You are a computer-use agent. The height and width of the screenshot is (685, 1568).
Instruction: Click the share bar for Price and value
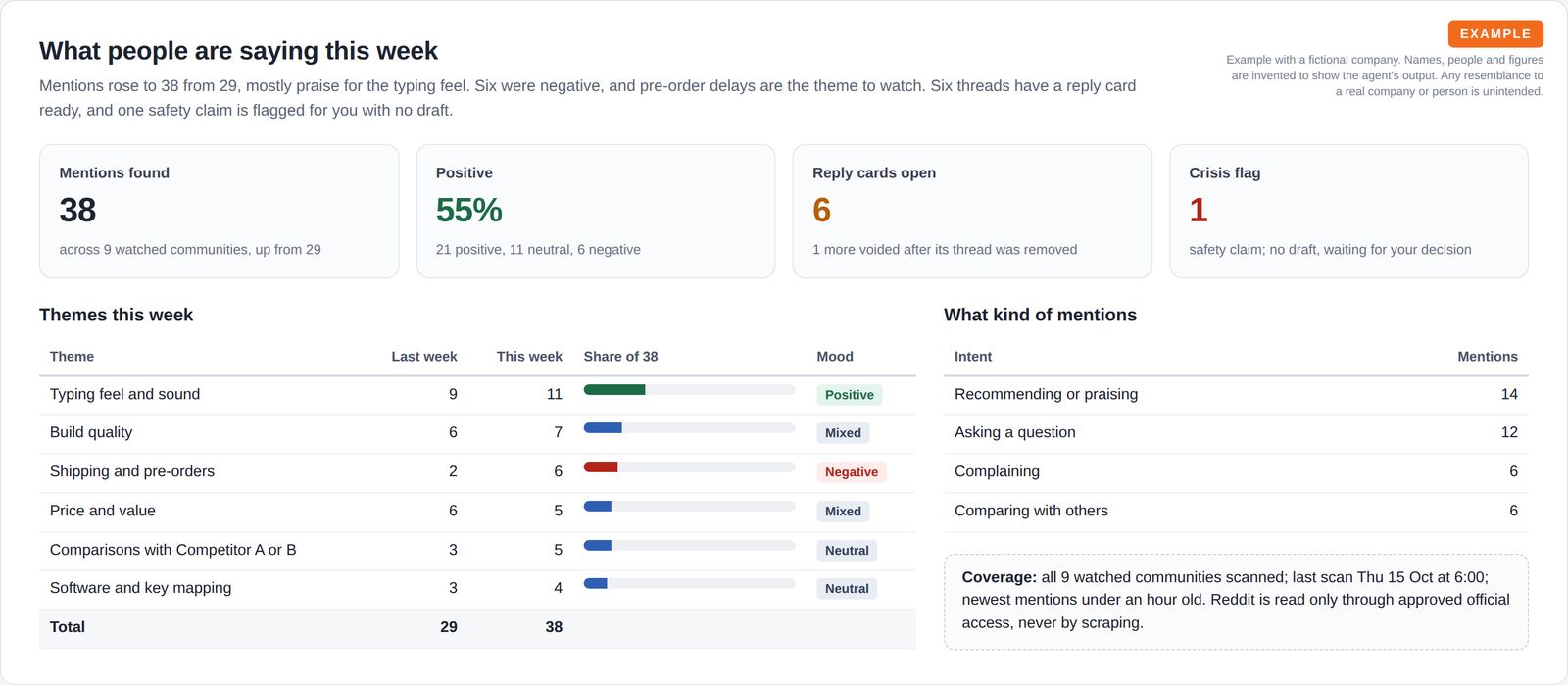[x=689, y=507]
